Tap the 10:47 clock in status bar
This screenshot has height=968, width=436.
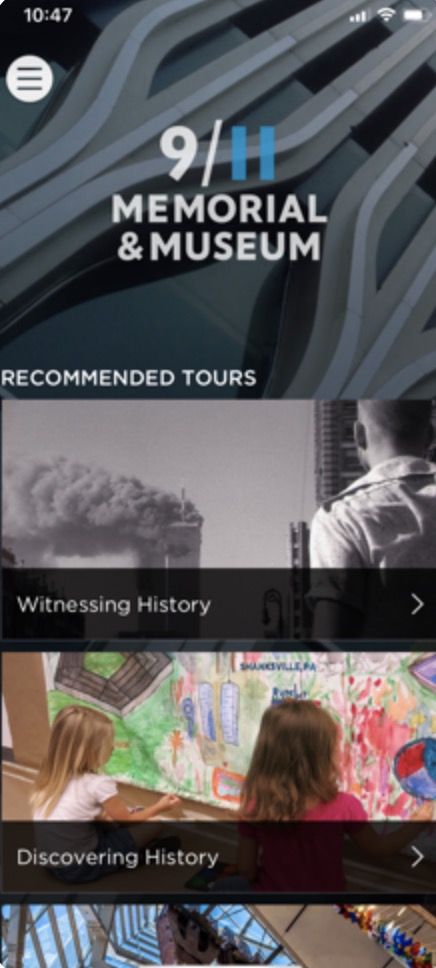click(48, 15)
